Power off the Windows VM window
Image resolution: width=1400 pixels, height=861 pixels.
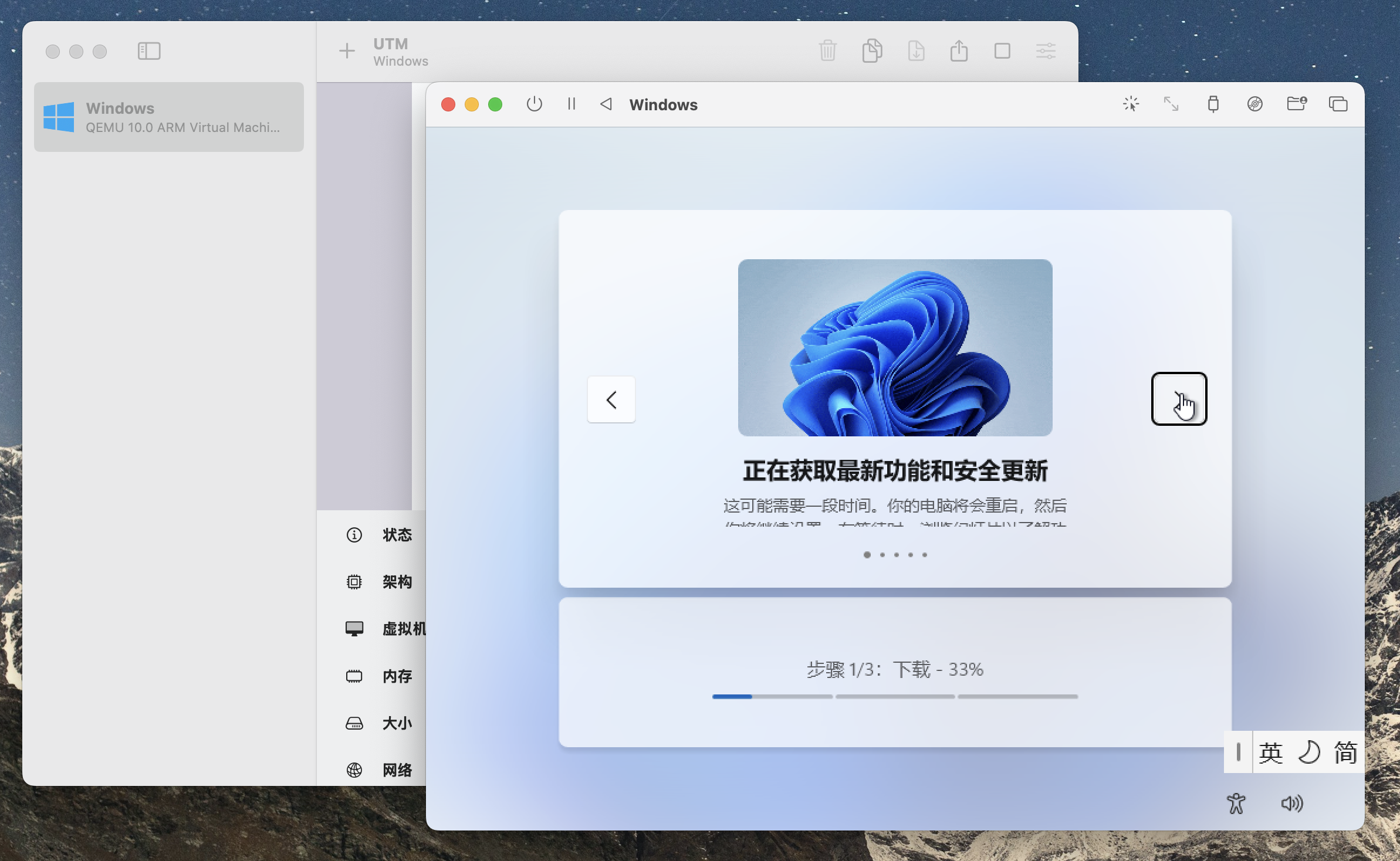pyautogui.click(x=535, y=104)
